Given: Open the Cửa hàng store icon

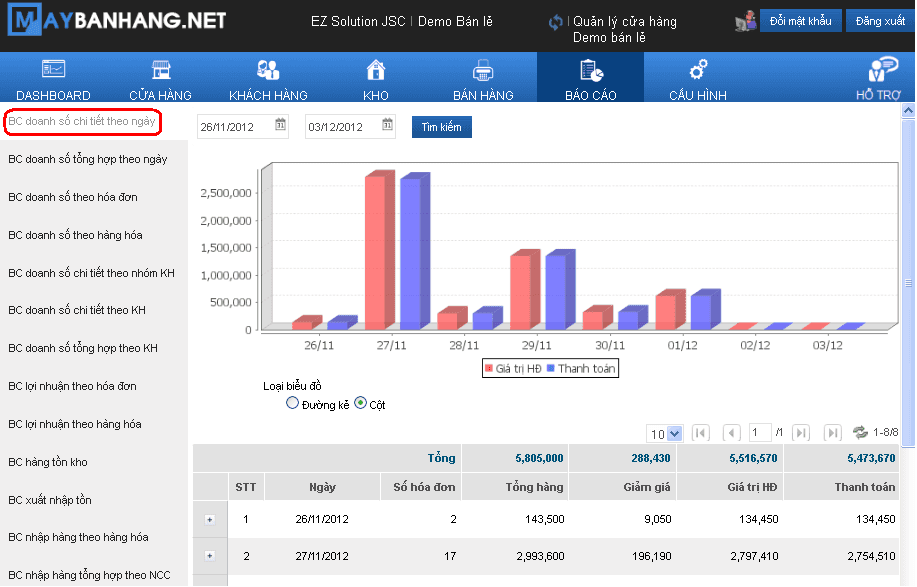Looking at the screenshot, I should (160, 70).
